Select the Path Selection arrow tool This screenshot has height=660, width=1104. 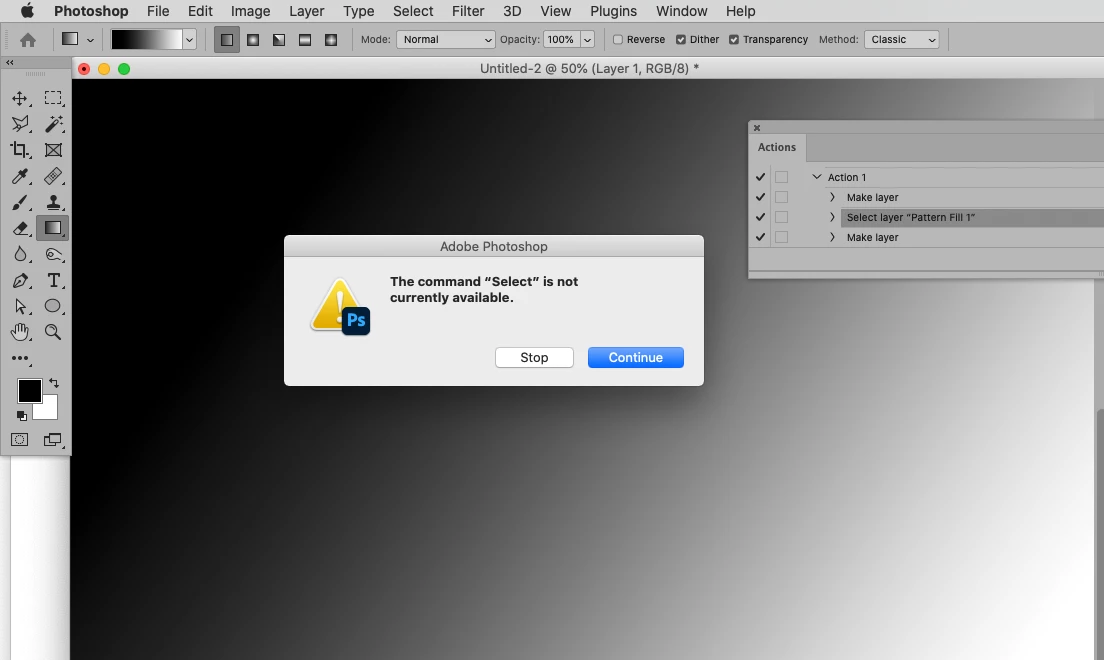[20, 306]
